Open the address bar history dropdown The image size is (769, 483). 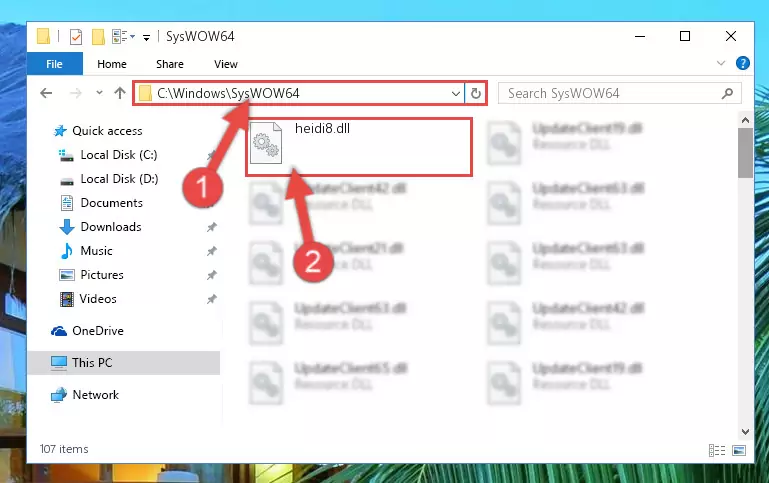[x=456, y=93]
